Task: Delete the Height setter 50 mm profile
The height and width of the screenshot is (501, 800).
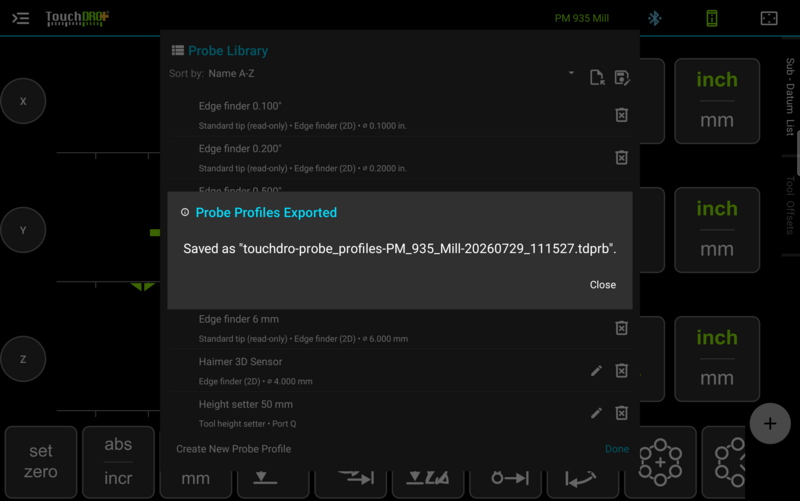Action: point(621,413)
